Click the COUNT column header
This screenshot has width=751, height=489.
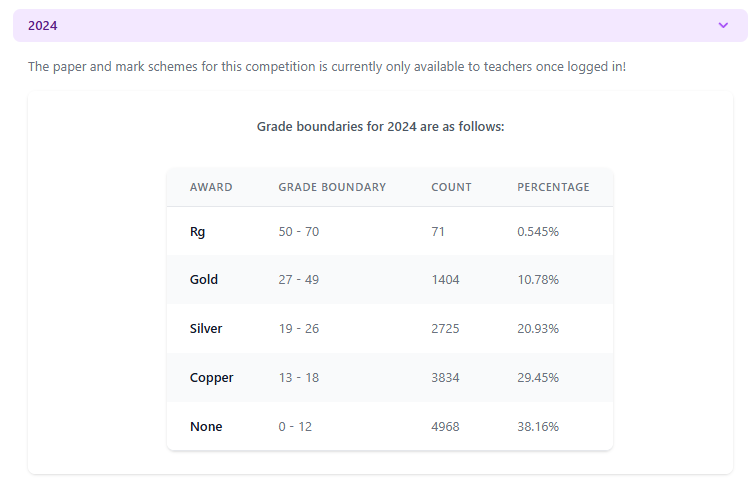click(x=451, y=187)
